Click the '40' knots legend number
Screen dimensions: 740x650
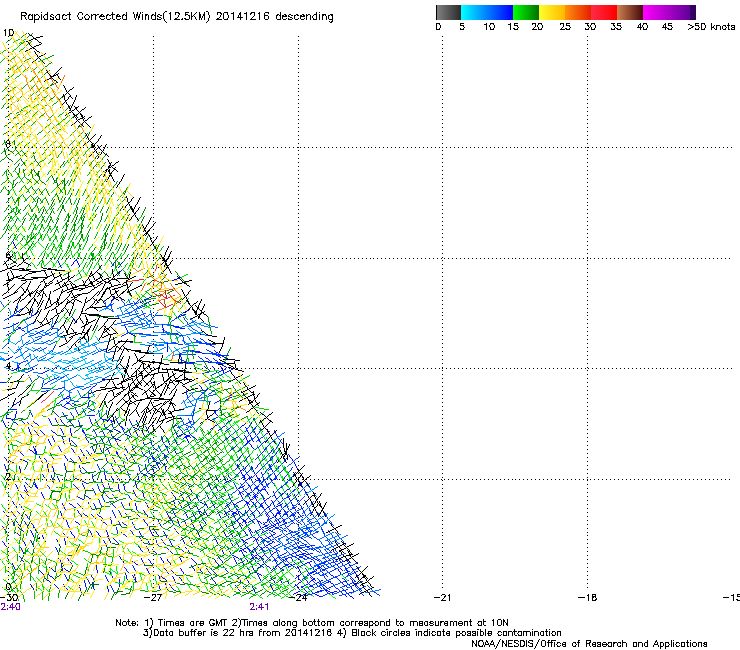(x=642, y=27)
